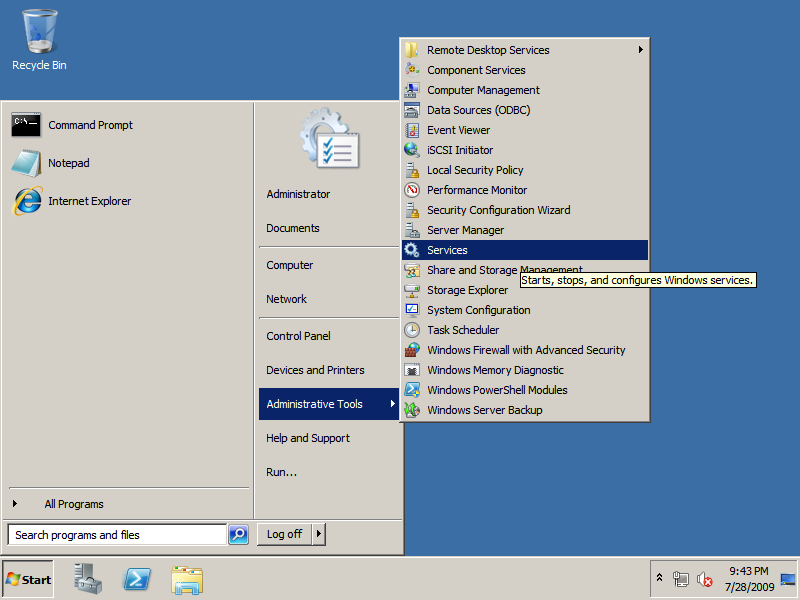Open Help and Support
The image size is (800, 600).
click(x=329, y=438)
